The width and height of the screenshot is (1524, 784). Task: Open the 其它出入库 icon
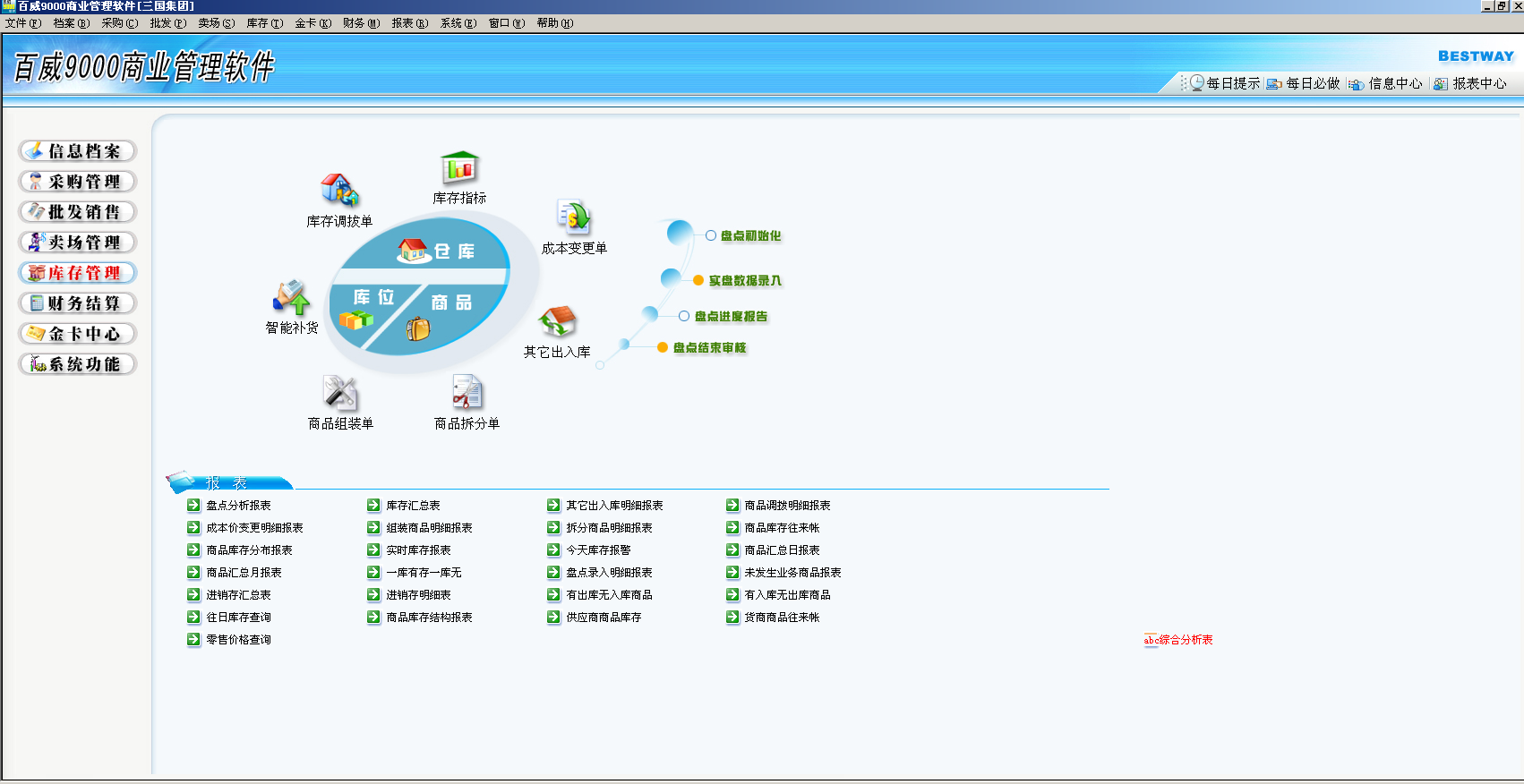pyautogui.click(x=557, y=321)
